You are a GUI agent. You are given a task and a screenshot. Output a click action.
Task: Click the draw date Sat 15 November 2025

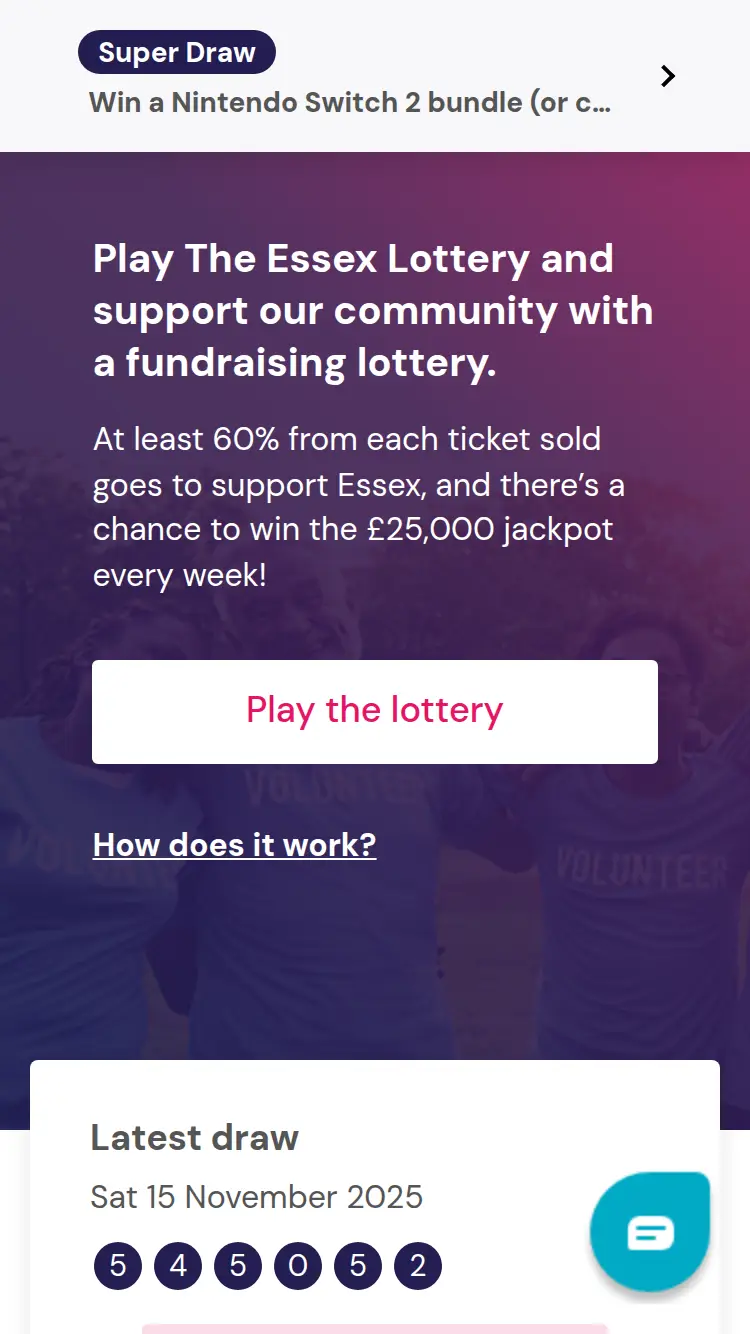click(x=257, y=1197)
